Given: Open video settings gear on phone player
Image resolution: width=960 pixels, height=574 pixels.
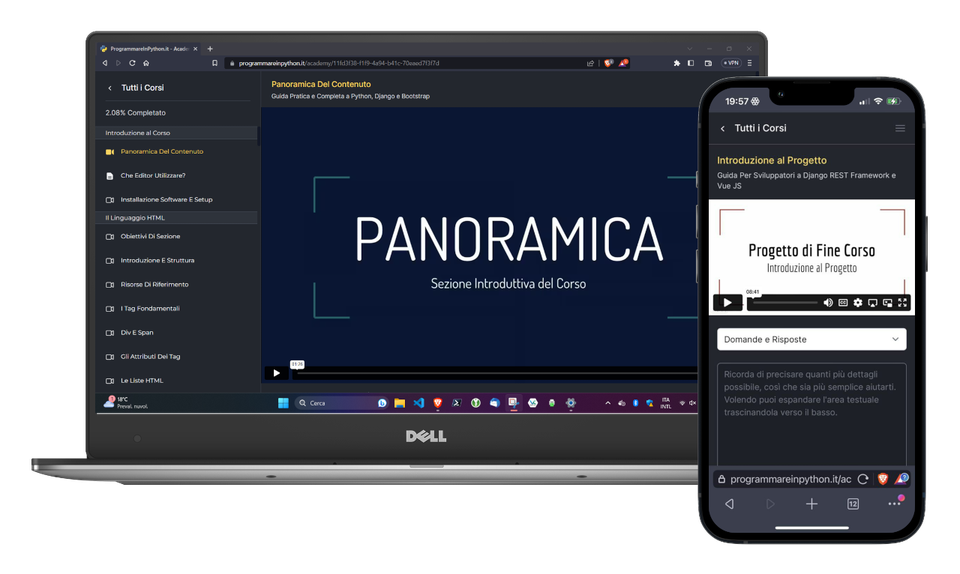Looking at the screenshot, I should coord(858,302).
